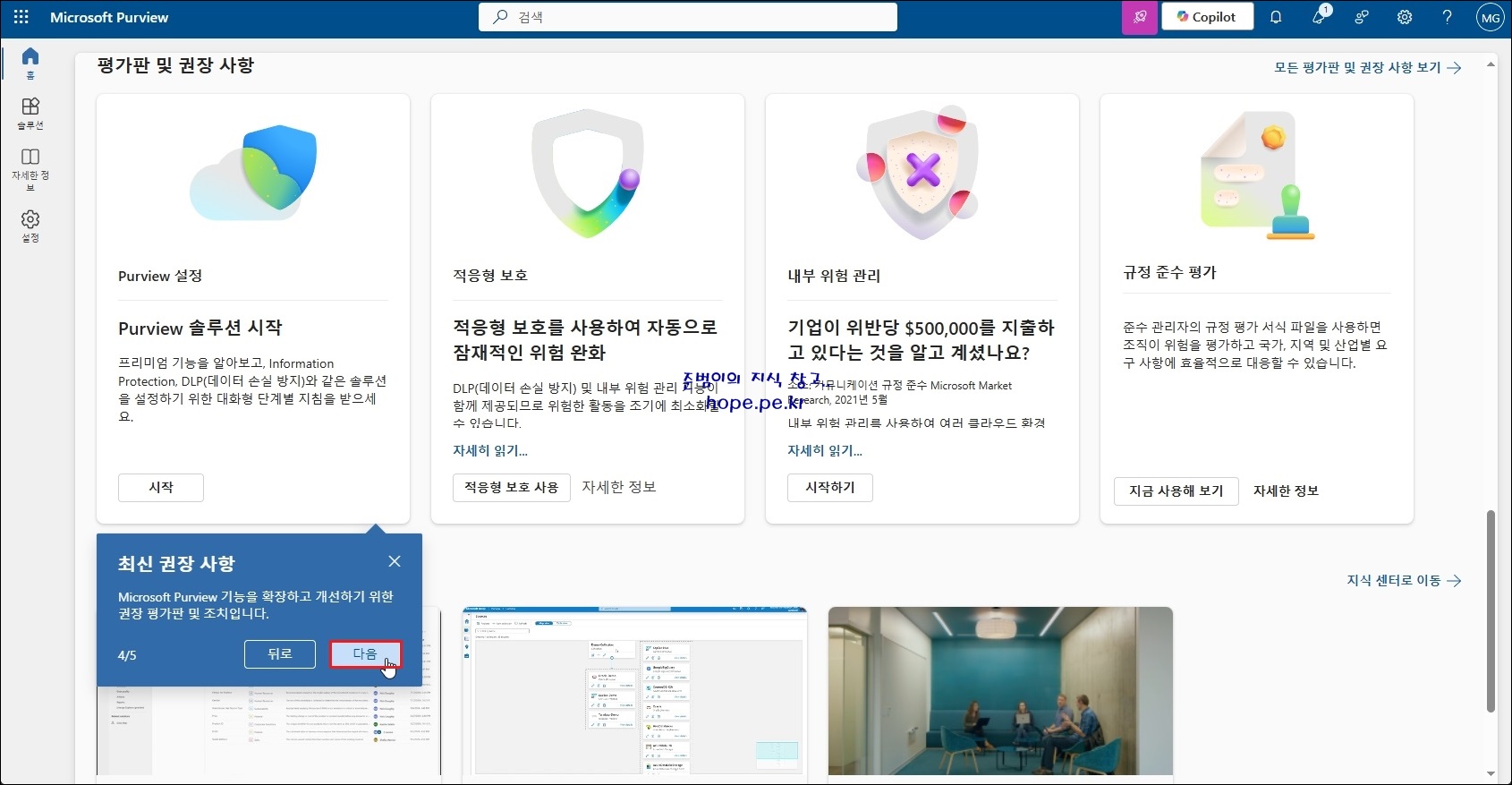
Task: Open the app launcher waffle icon
Action: coord(21,17)
